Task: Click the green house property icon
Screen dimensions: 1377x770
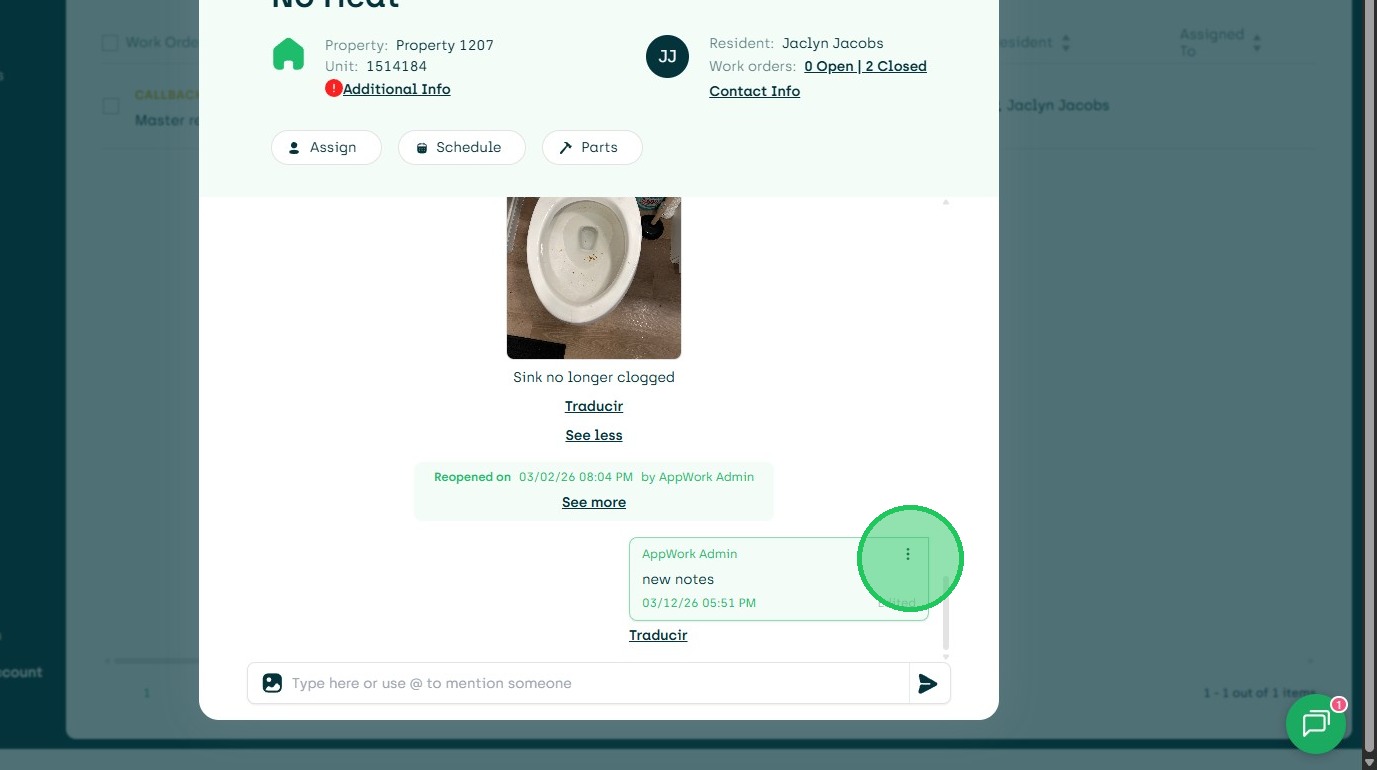Action: (x=288, y=54)
